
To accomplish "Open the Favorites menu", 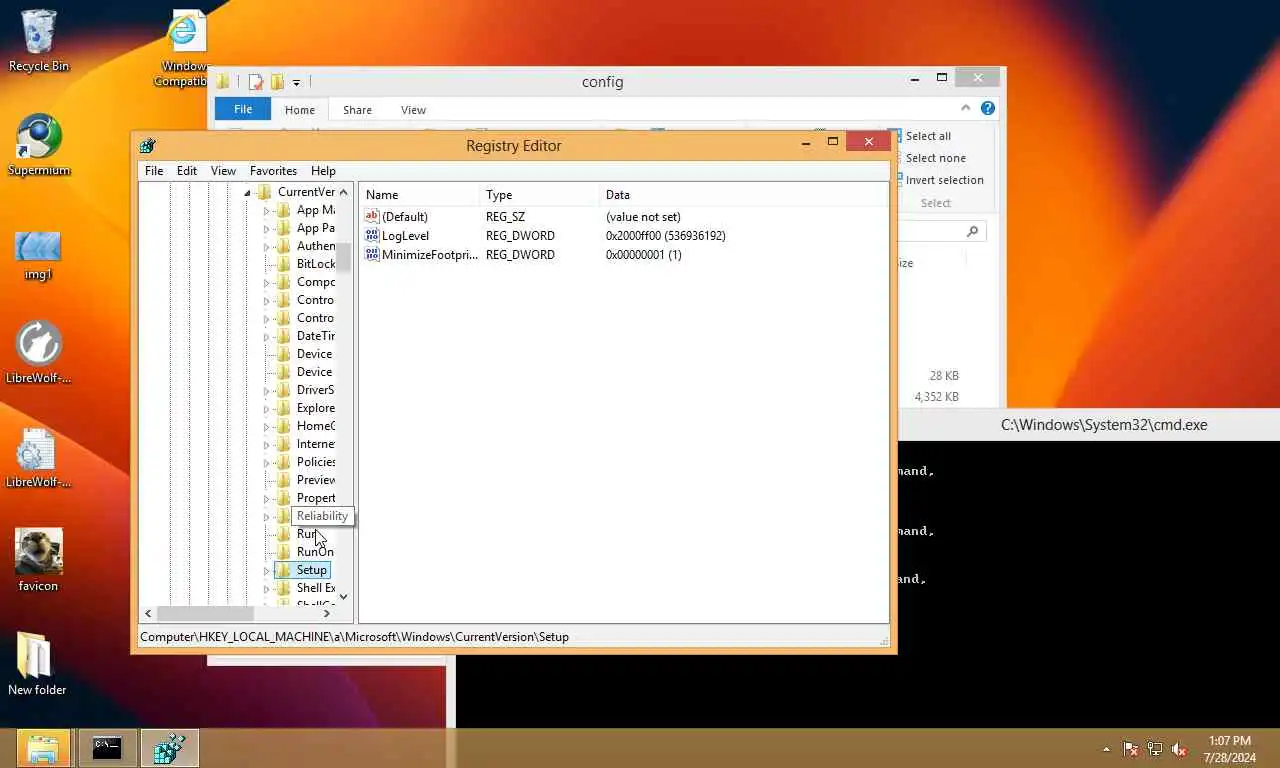I will pos(273,171).
